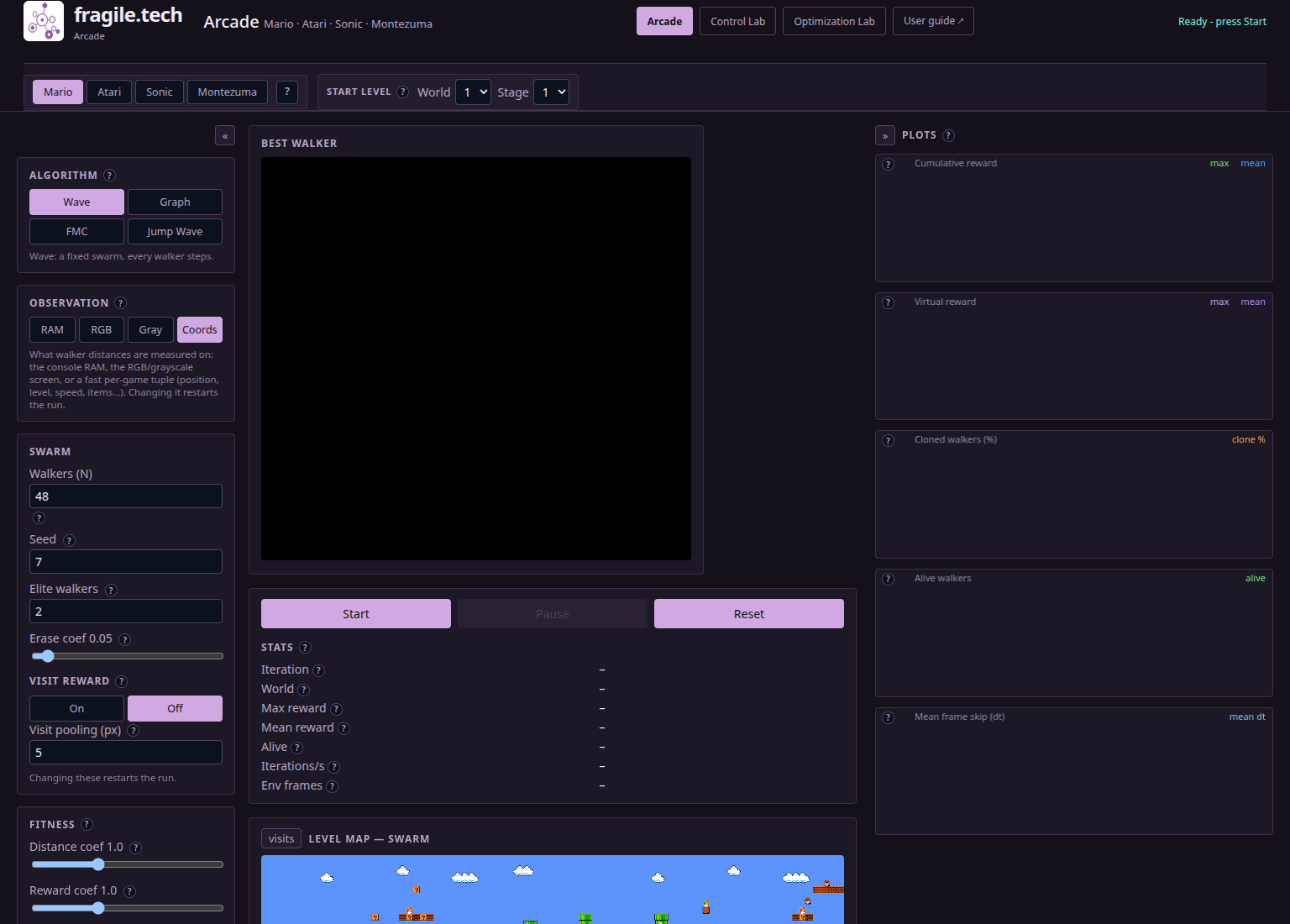Click the Fitness help icon
Viewport: 1290px width, 924px height.
tap(87, 825)
